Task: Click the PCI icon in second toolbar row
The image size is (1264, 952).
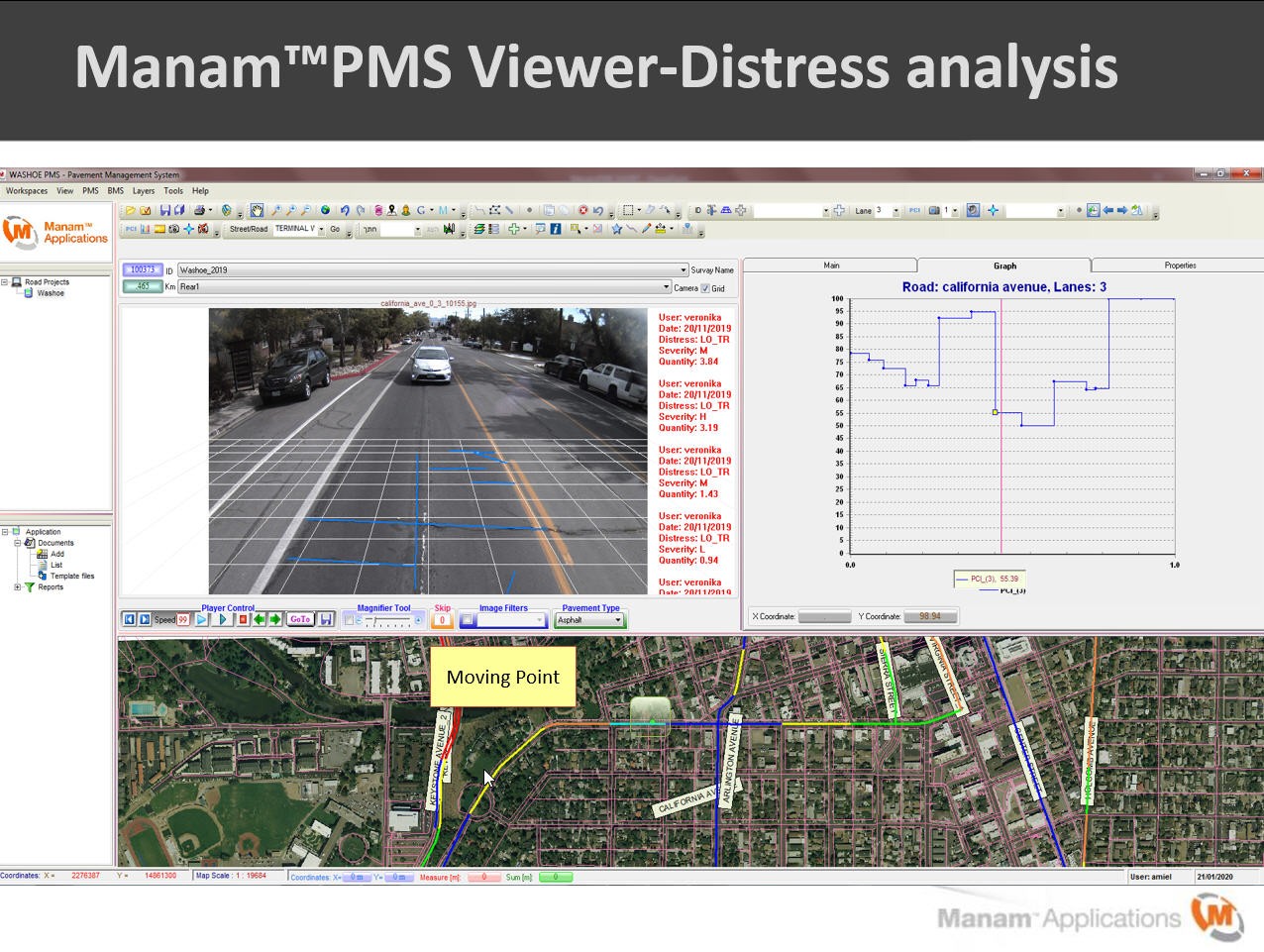Action: [131, 230]
